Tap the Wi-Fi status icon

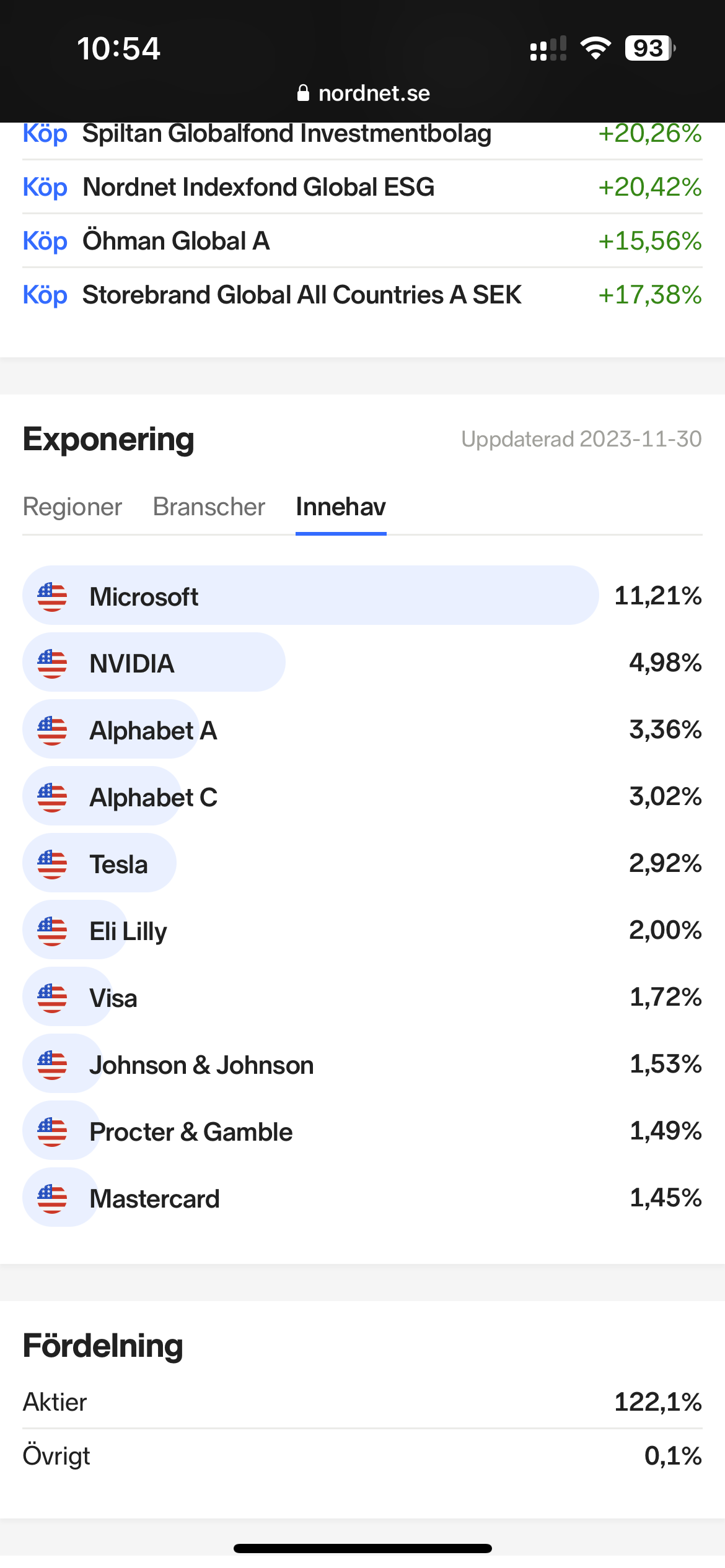[x=595, y=48]
